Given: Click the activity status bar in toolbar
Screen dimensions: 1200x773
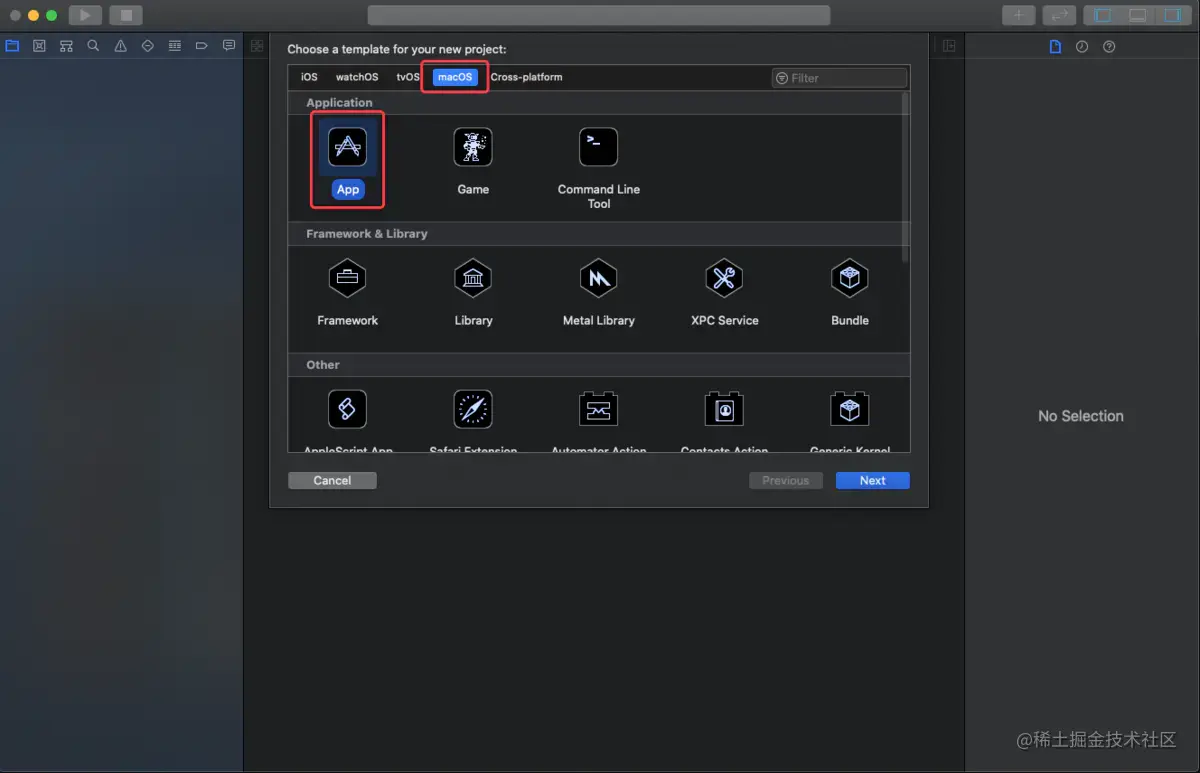Looking at the screenshot, I should 599,15.
